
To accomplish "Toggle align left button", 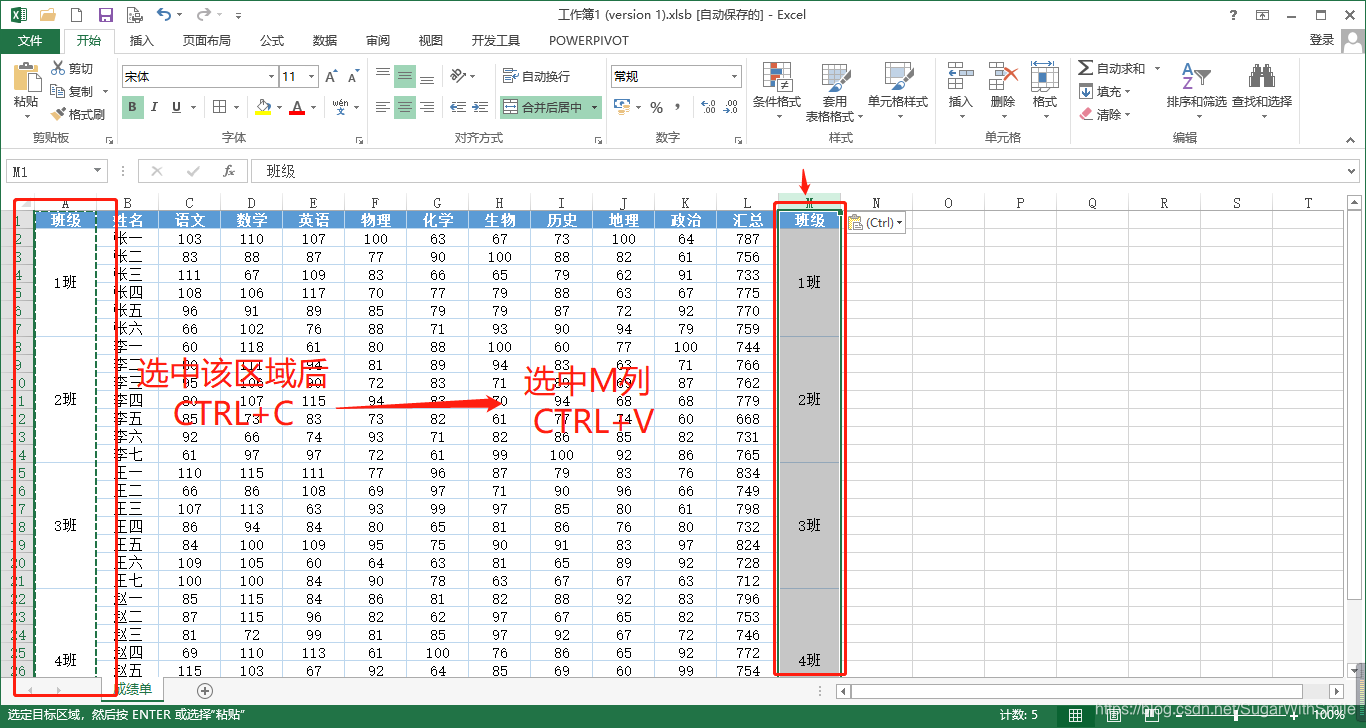I will tap(383, 107).
